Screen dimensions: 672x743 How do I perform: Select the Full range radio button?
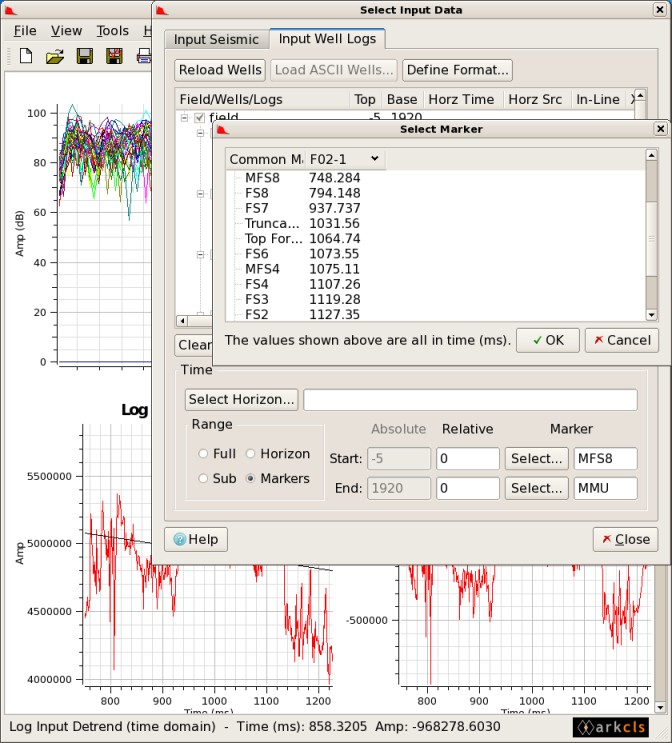[x=203, y=453]
